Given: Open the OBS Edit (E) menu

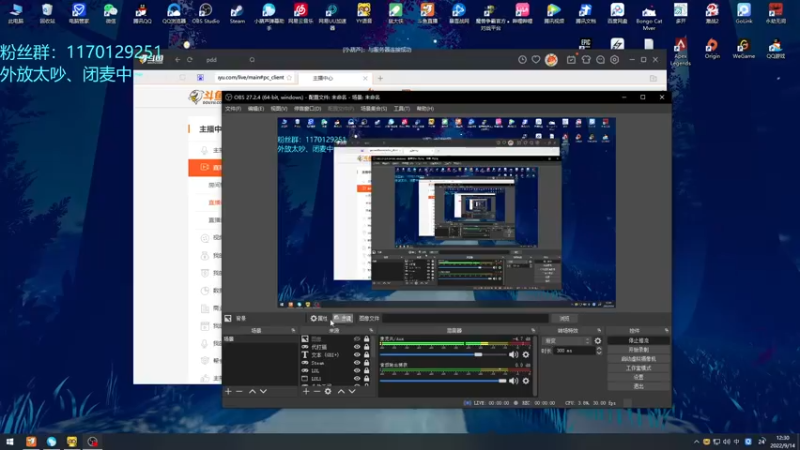Looking at the screenshot, I should point(256,109).
